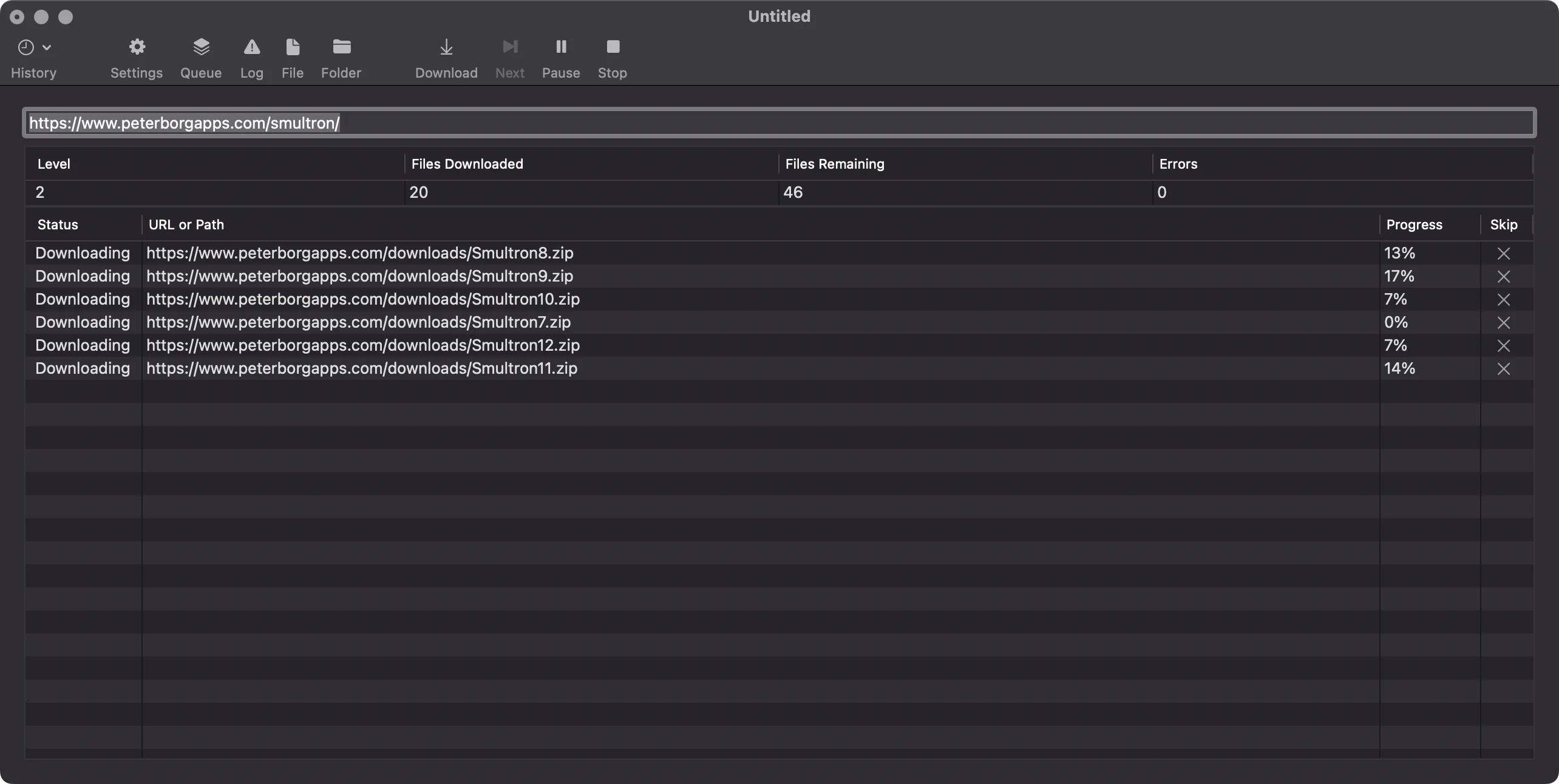
Task: Skip the Smultron12.zip download
Action: [x=1504, y=345]
